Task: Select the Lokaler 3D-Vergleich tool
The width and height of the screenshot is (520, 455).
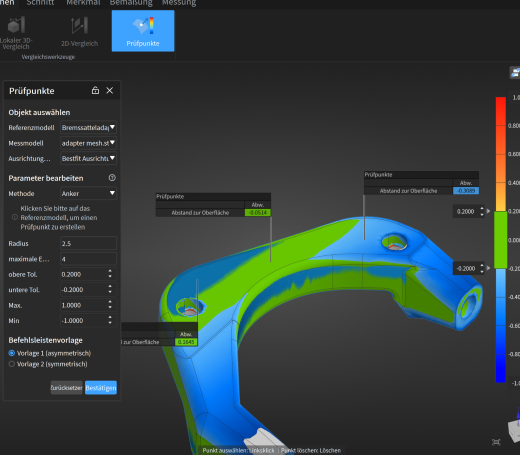Action: coord(16,33)
